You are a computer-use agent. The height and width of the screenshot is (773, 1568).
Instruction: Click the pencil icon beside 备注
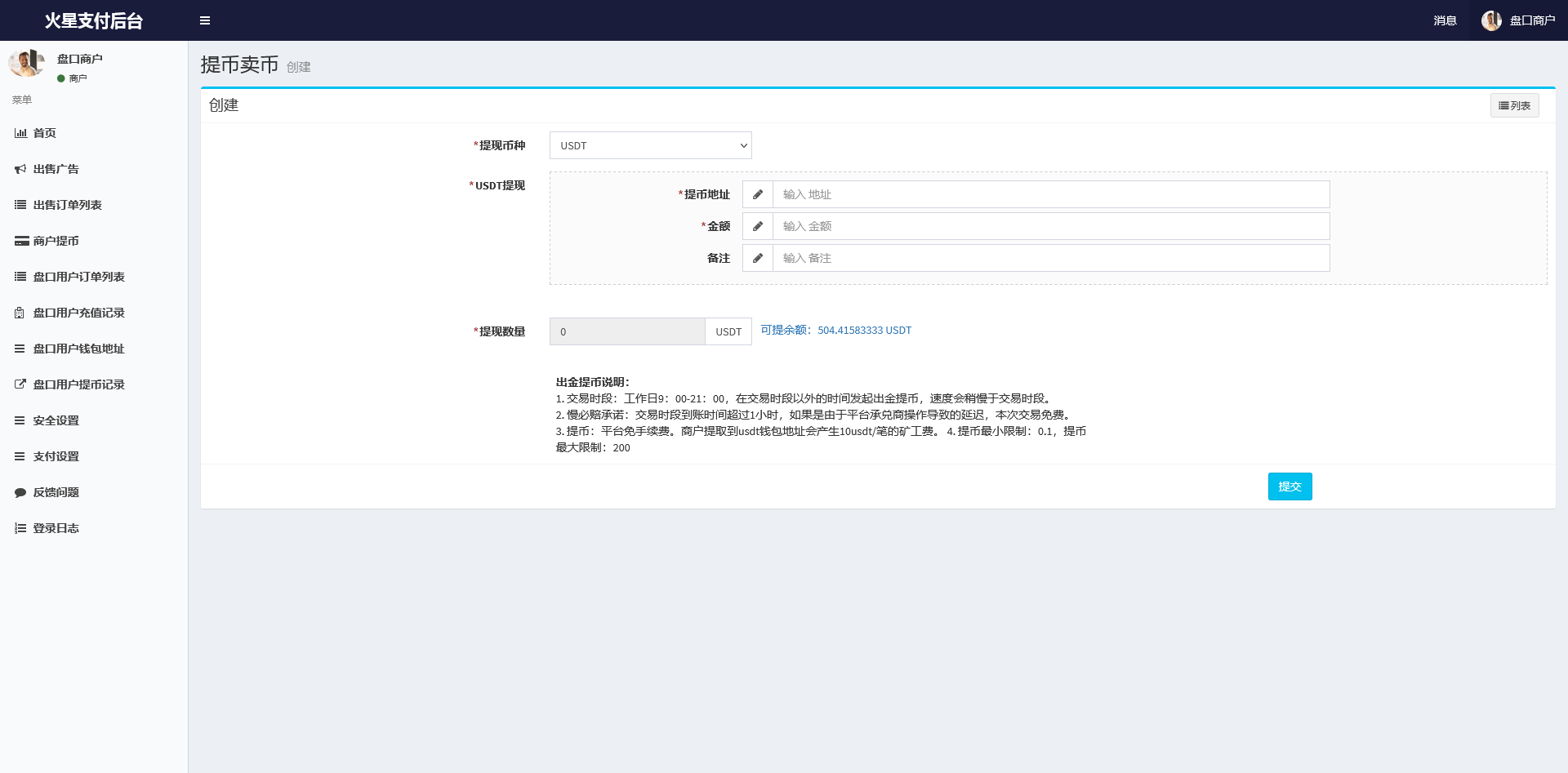(x=758, y=258)
